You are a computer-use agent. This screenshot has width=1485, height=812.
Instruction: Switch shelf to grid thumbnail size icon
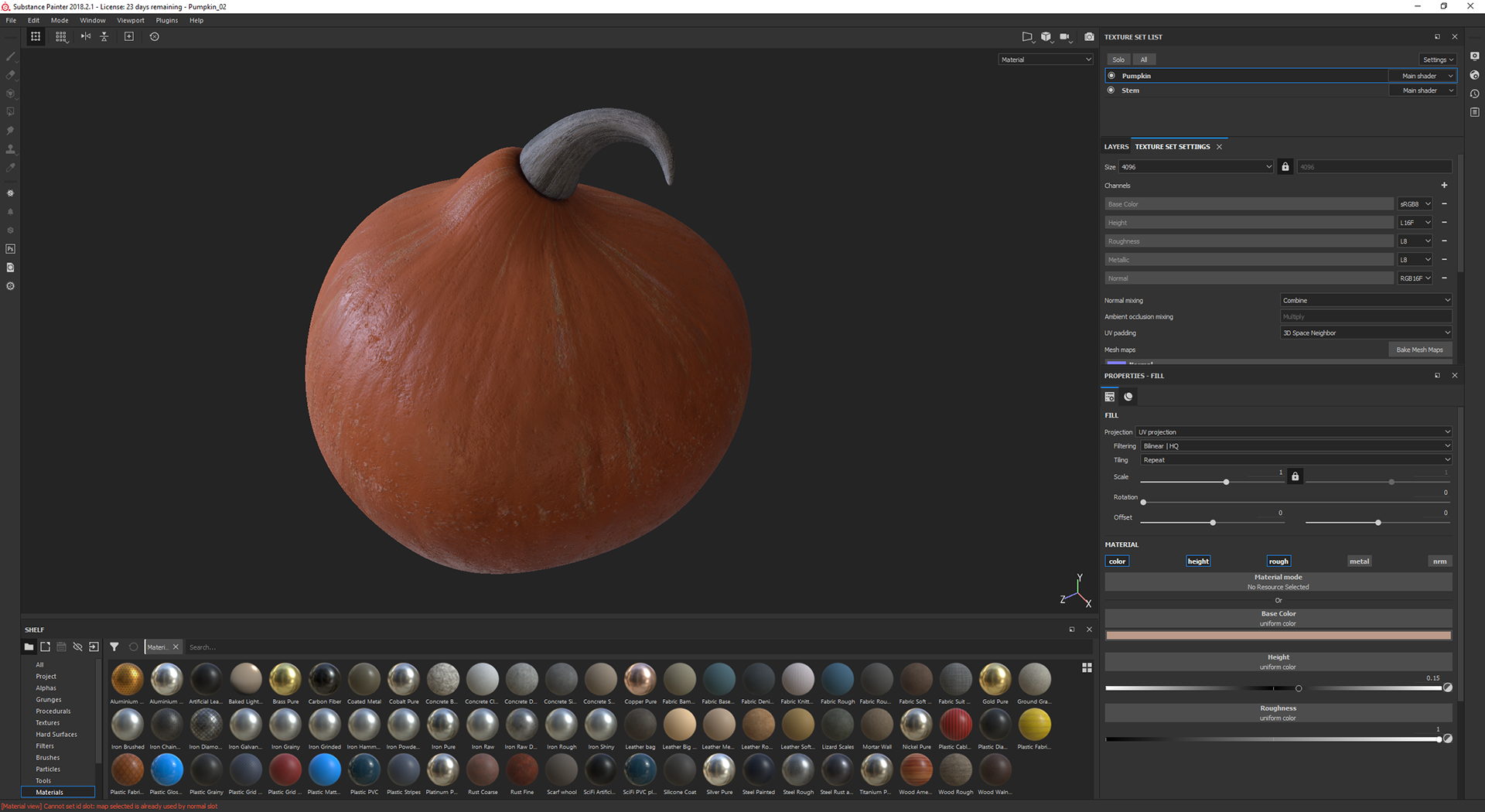point(1087,667)
